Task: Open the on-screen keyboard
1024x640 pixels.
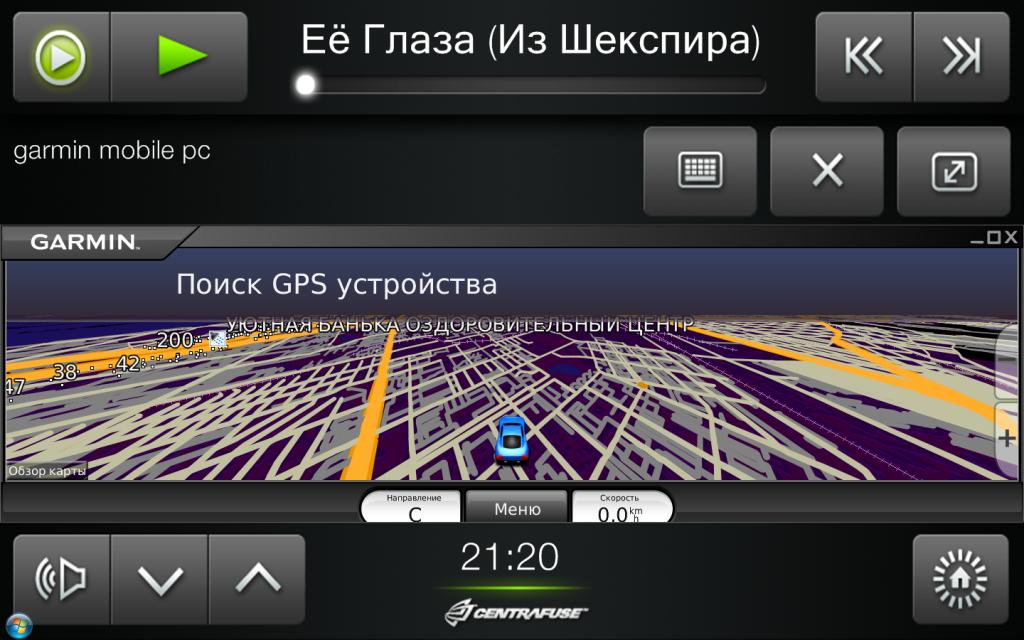Action: [700, 171]
